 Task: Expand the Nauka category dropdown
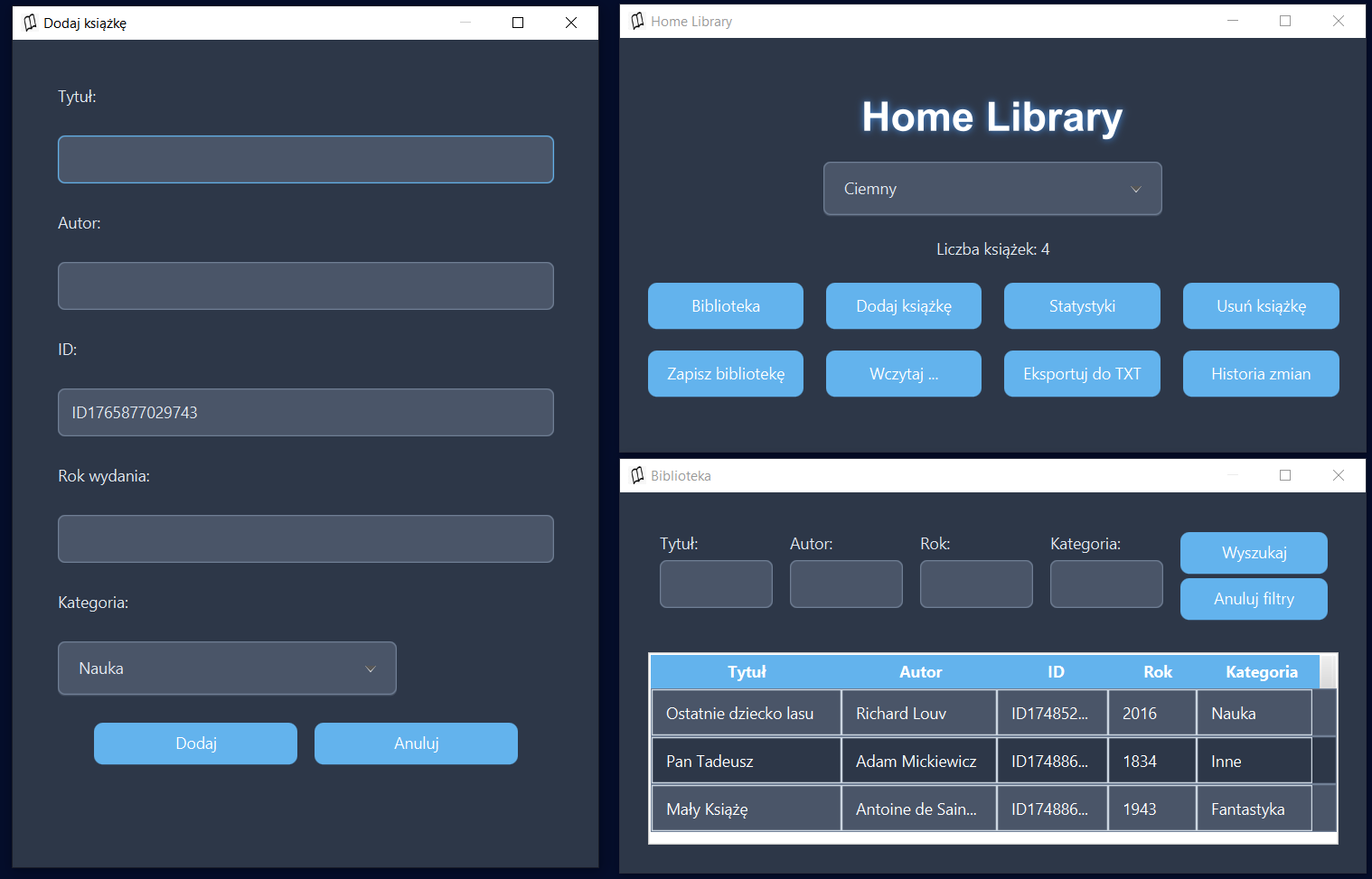(227, 669)
